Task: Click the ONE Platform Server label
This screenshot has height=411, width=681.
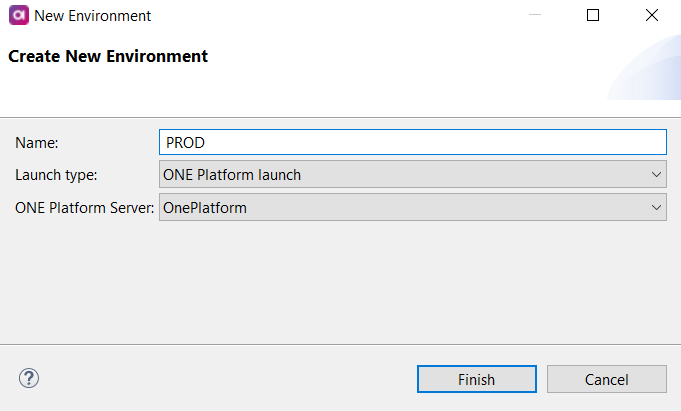Action: 84,208
